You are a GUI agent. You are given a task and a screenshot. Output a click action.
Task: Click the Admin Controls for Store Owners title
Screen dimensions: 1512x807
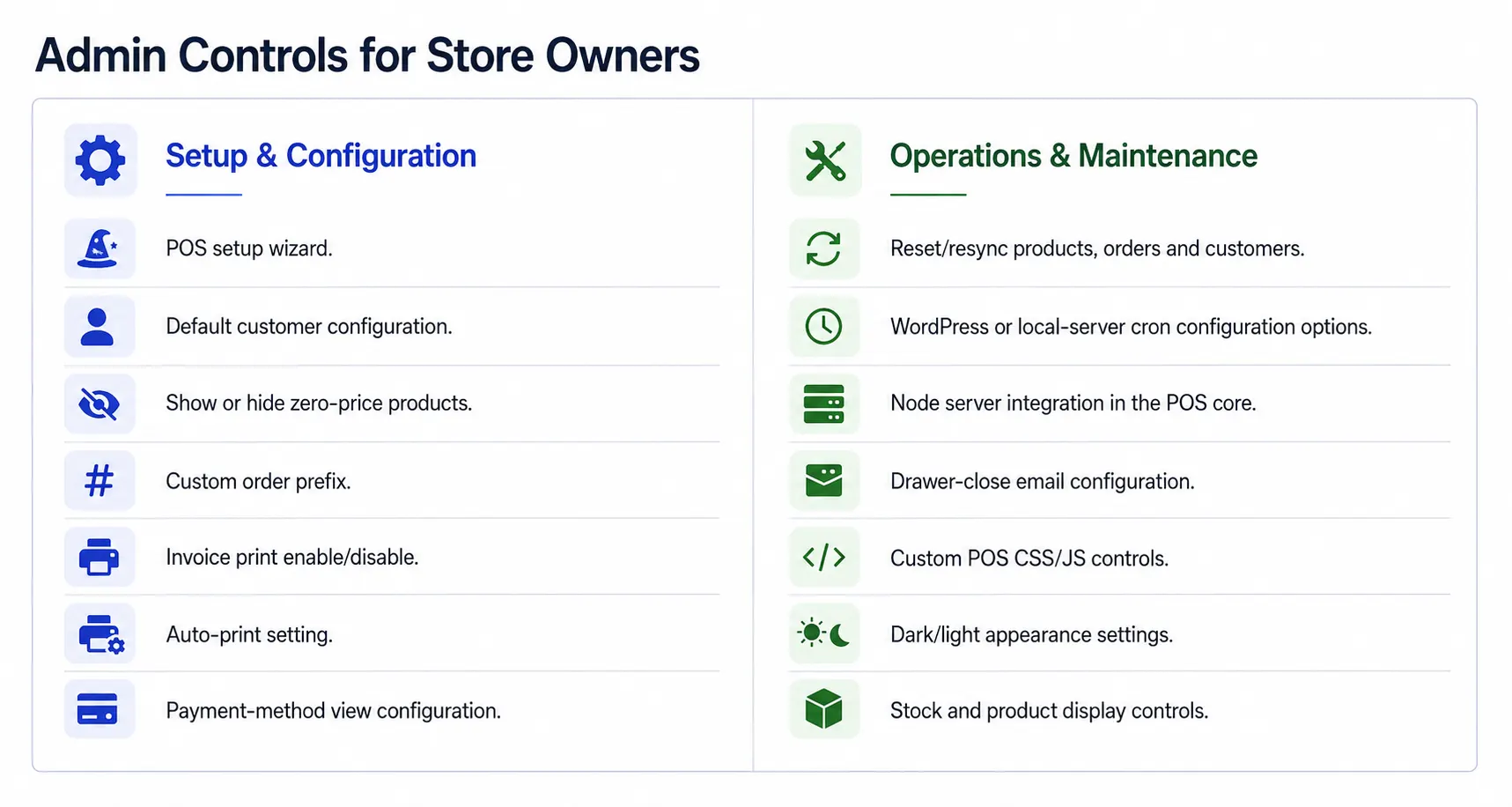367,56
